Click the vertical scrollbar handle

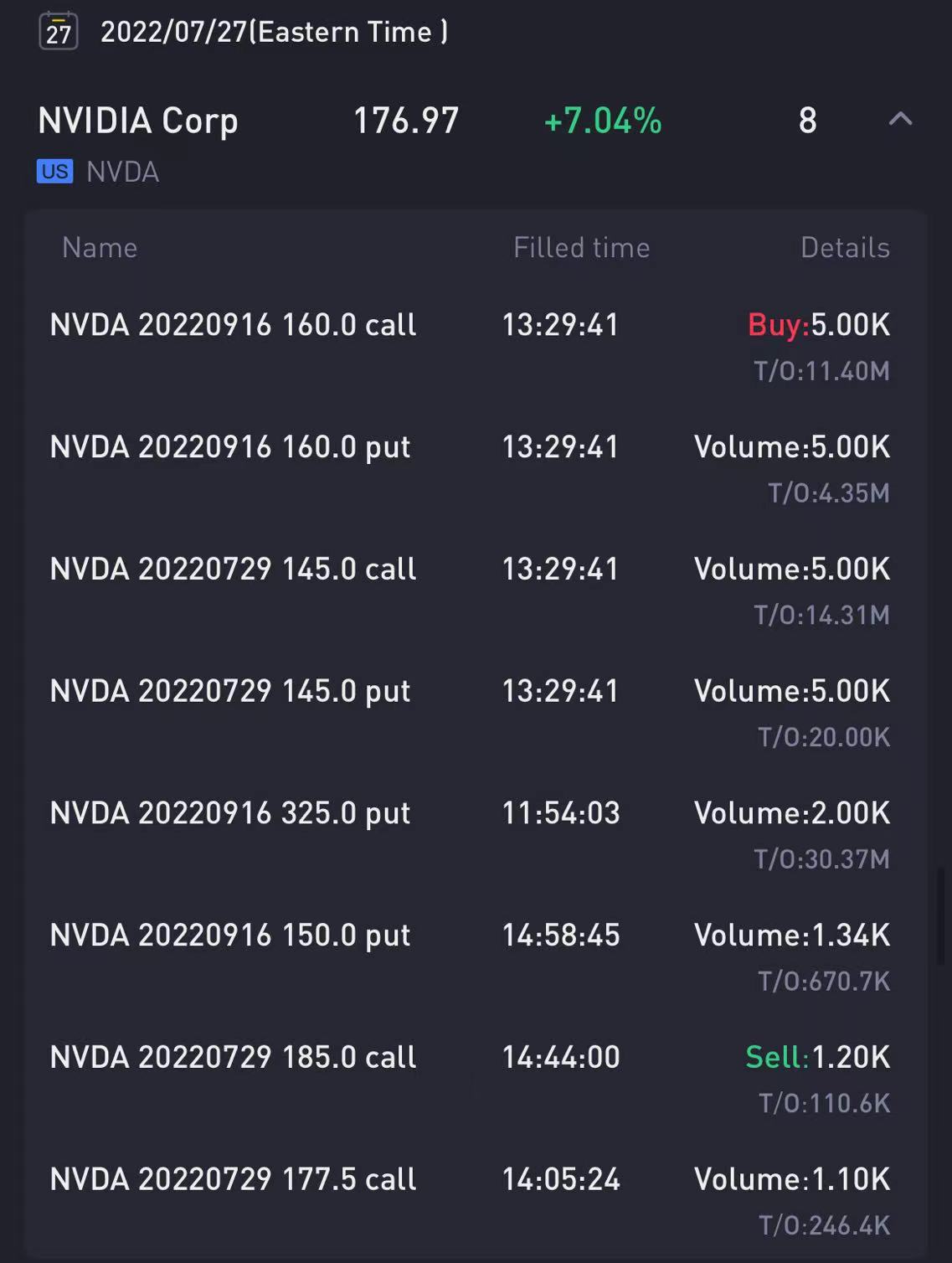pyautogui.click(x=940, y=917)
